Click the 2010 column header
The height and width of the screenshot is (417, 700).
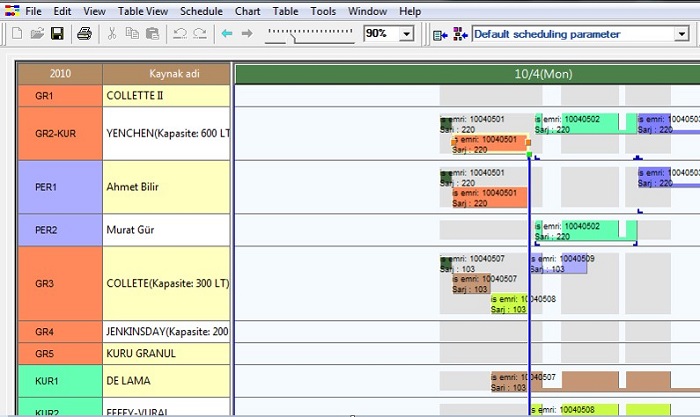click(60, 74)
